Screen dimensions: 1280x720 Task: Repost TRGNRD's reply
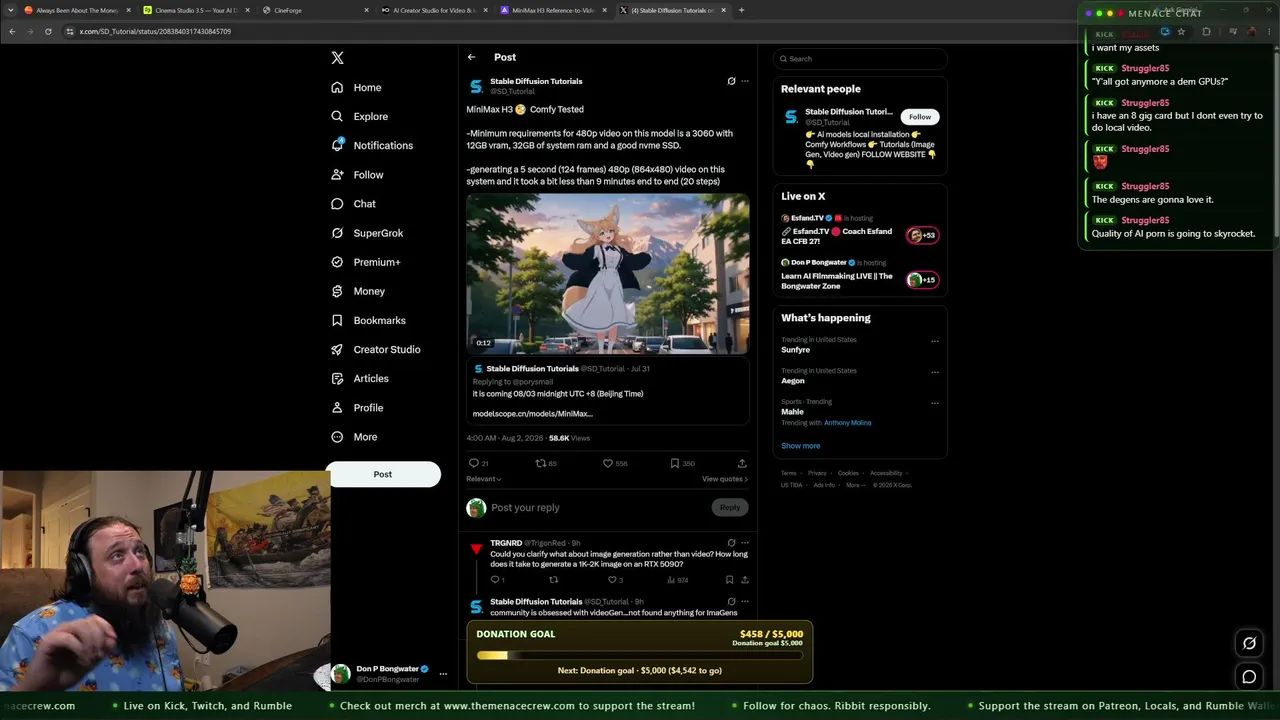(x=554, y=580)
